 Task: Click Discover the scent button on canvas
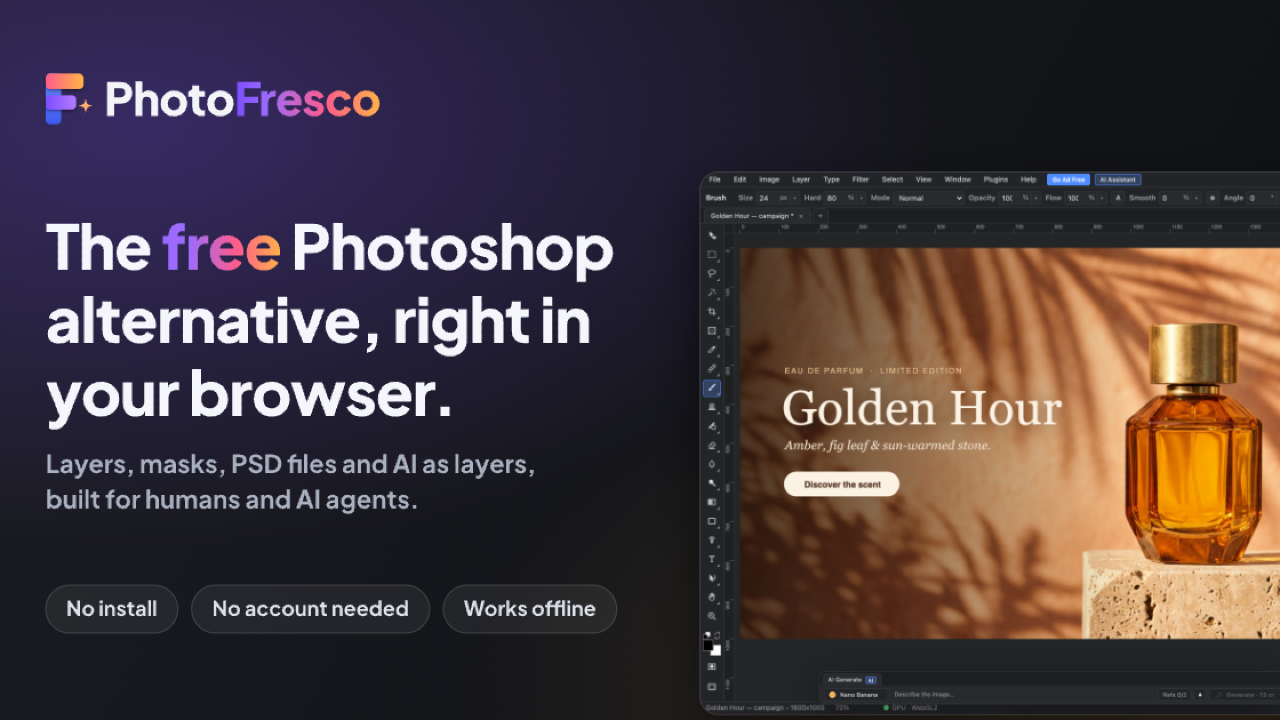coord(841,484)
